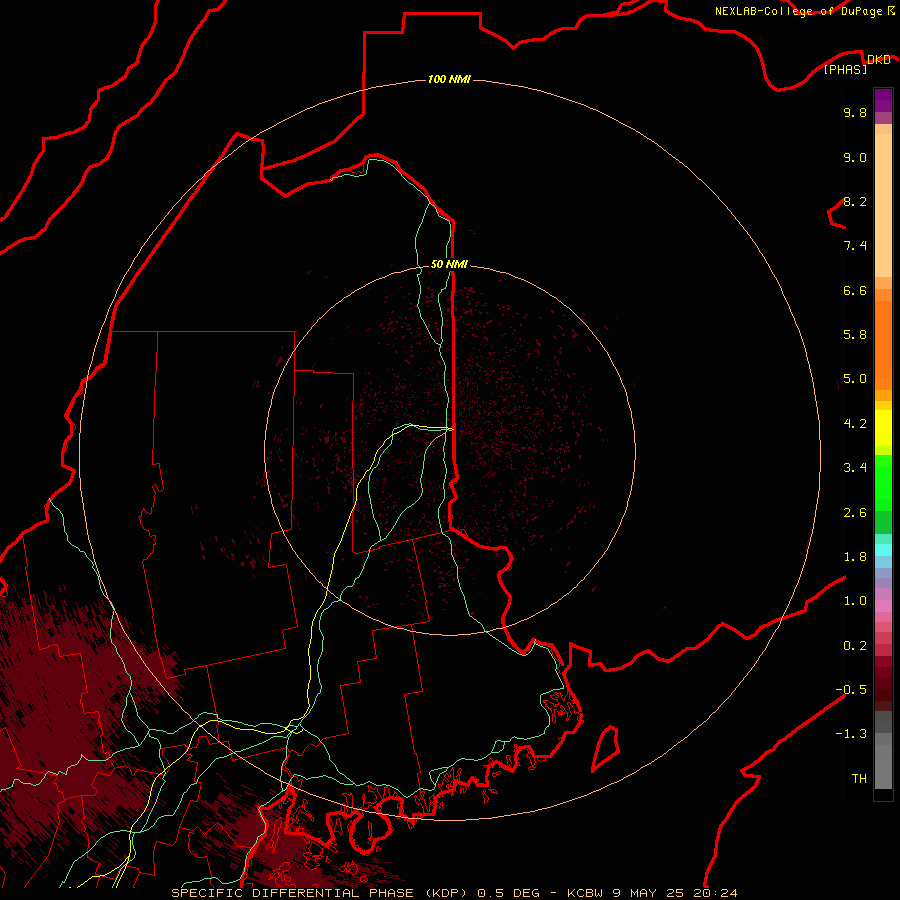900x900 pixels.
Task: Click the "100 NMI" range ring label
Action: (x=449, y=79)
